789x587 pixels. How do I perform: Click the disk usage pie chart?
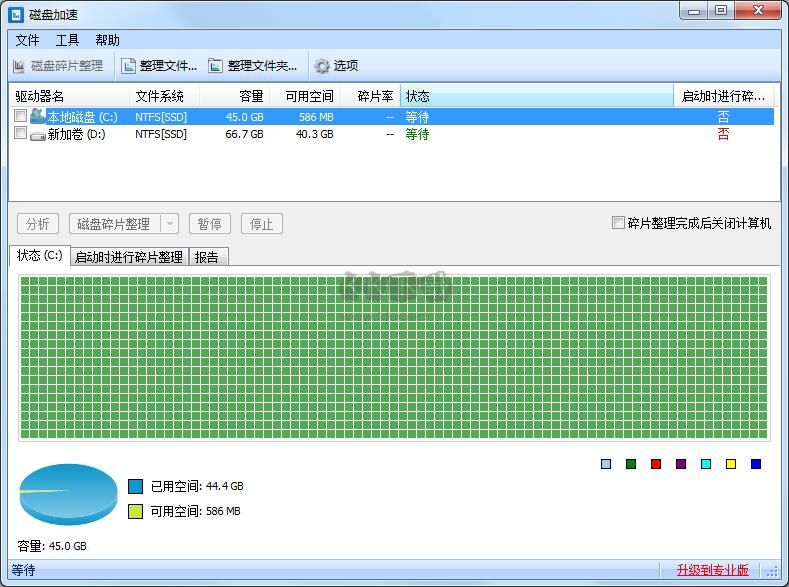(x=68, y=494)
